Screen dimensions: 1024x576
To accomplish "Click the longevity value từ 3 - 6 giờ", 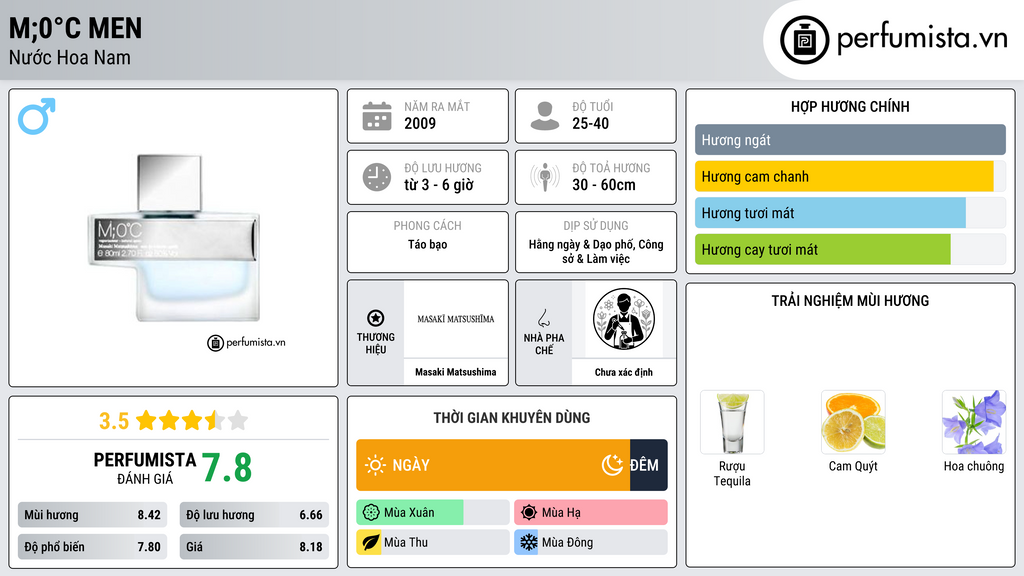I will click(439, 185).
